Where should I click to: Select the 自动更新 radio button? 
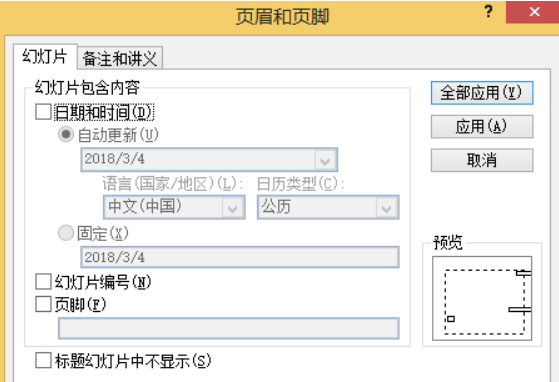click(x=66, y=135)
